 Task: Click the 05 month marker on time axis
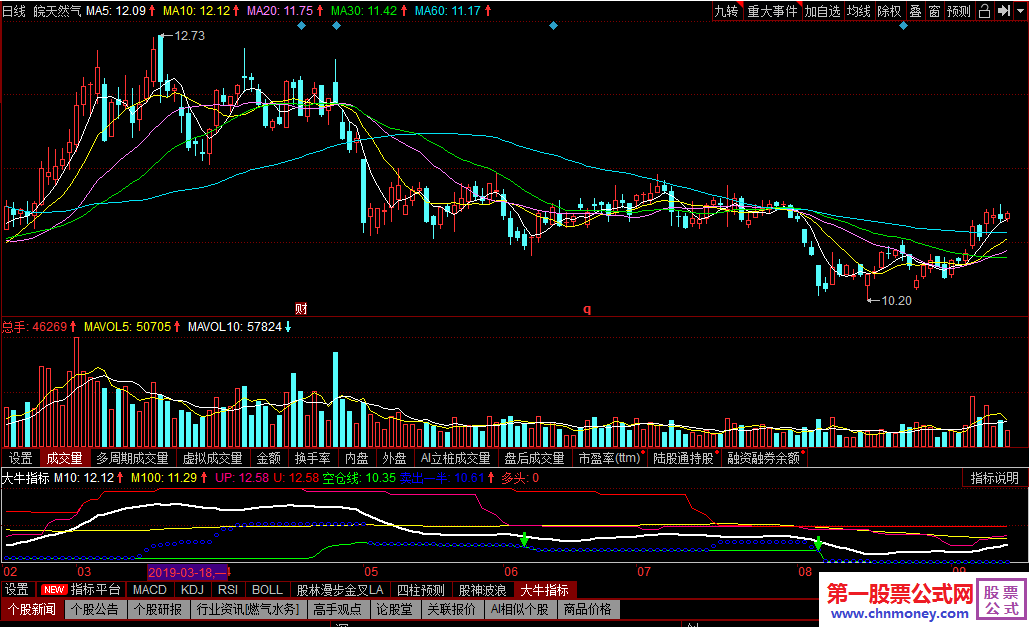pyautogui.click(x=371, y=572)
